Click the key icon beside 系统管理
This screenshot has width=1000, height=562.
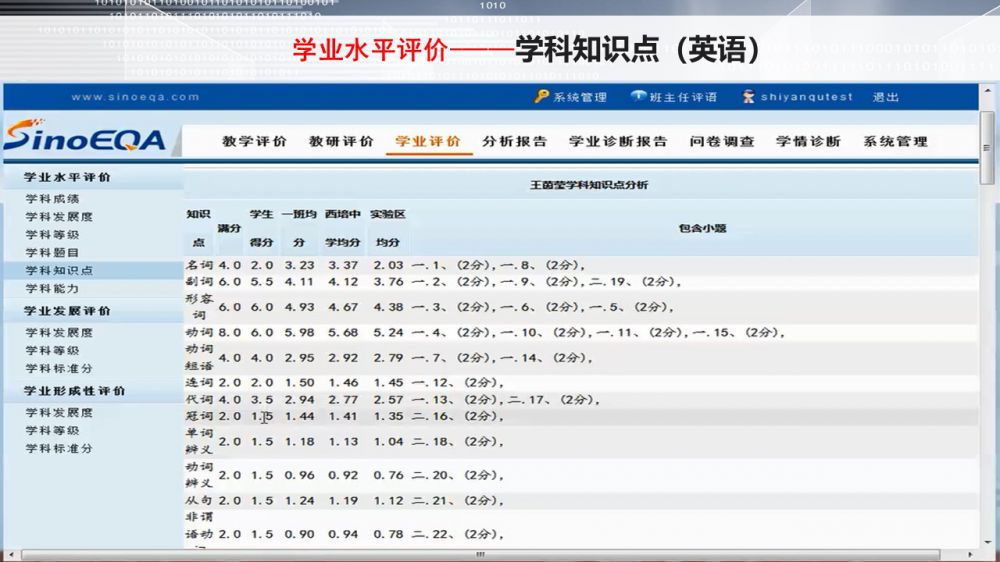(542, 97)
